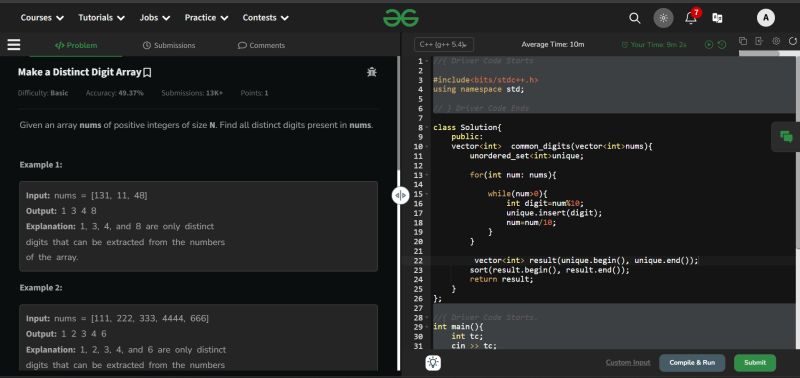The width and height of the screenshot is (800, 378).
Task: Click the Submit button
Action: coord(755,363)
